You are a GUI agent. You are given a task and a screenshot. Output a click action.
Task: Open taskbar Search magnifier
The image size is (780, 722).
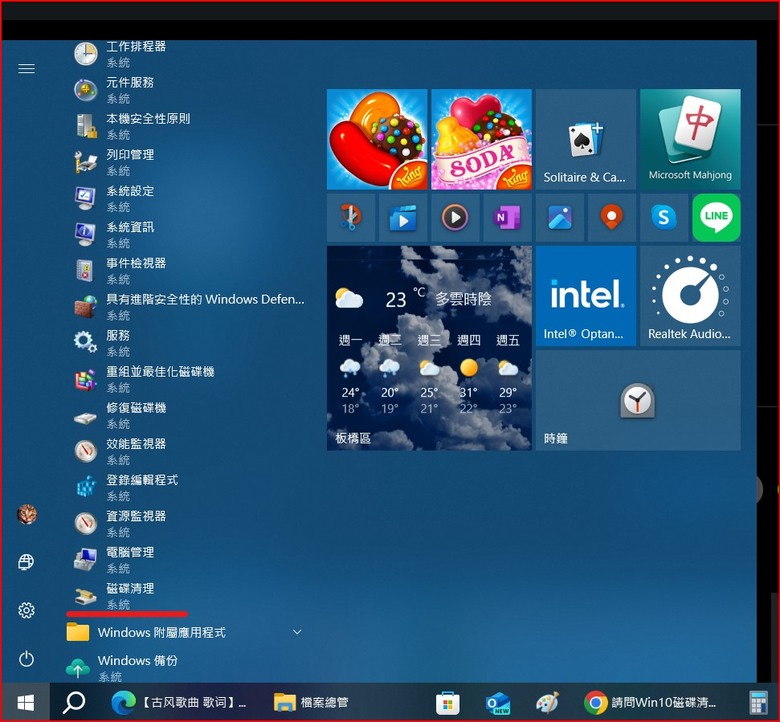point(75,703)
